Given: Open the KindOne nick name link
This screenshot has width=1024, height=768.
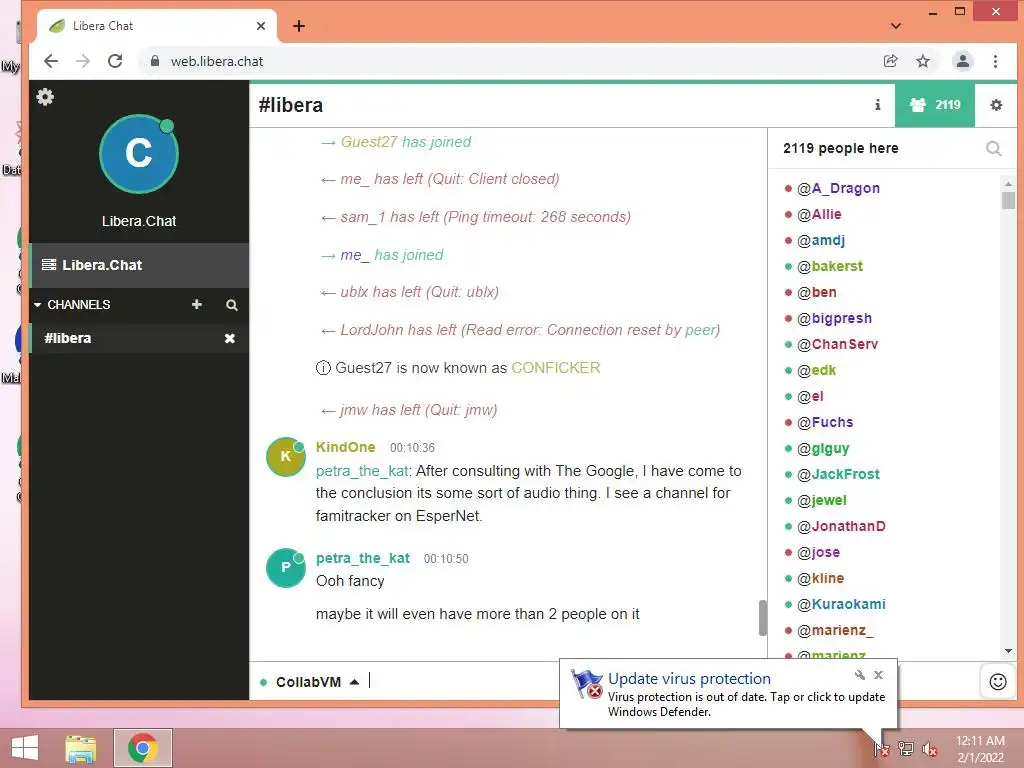Looking at the screenshot, I should click(x=345, y=447).
